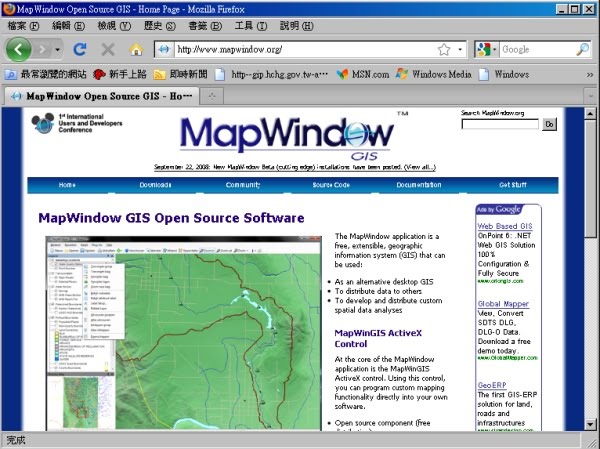
Task: Open the 即時新聞 feed bookmark
Action: [180, 74]
